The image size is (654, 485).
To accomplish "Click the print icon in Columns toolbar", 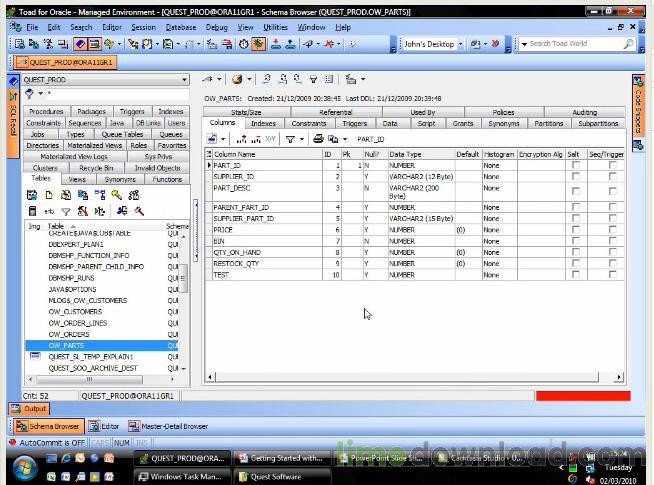I will click(318, 139).
